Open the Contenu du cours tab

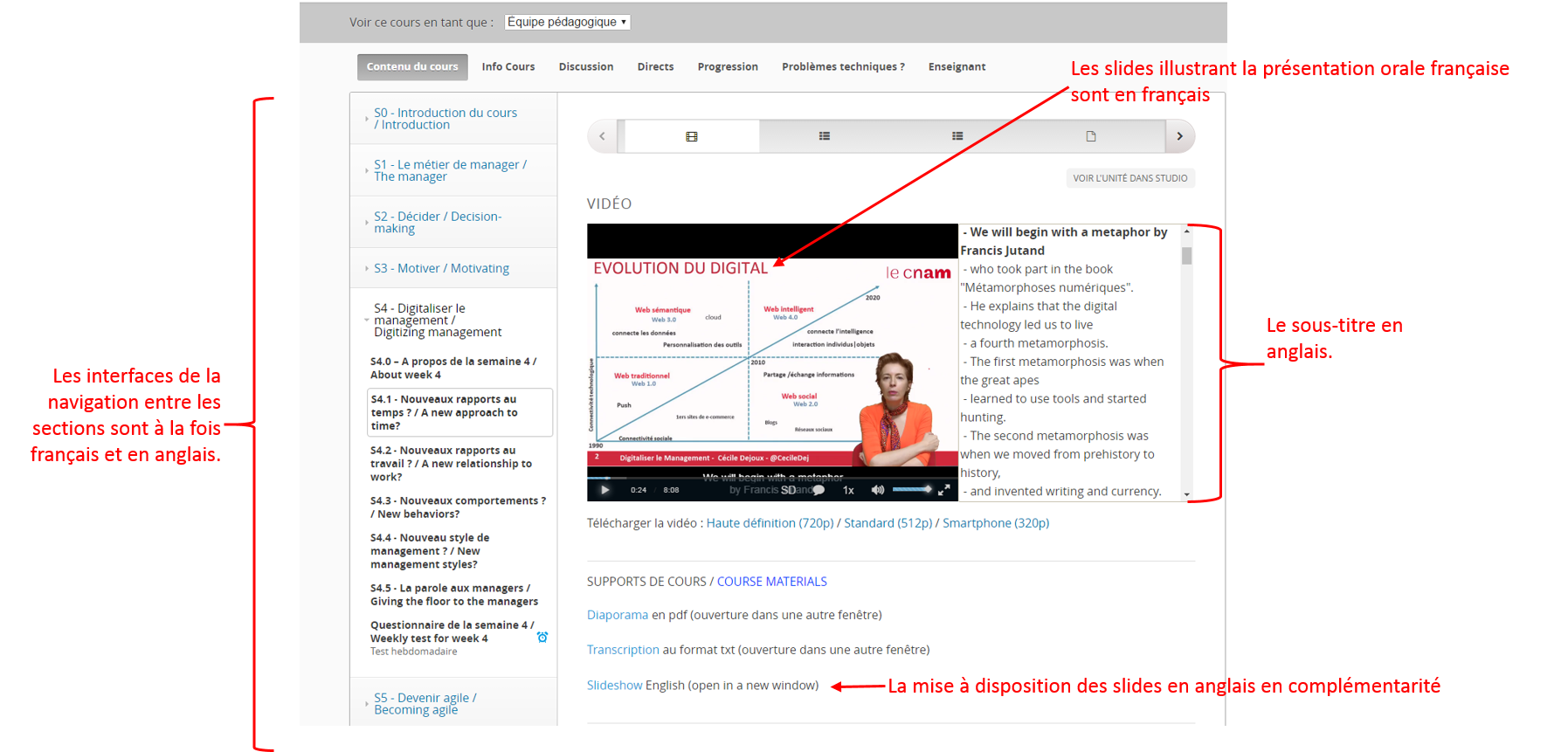coord(412,66)
